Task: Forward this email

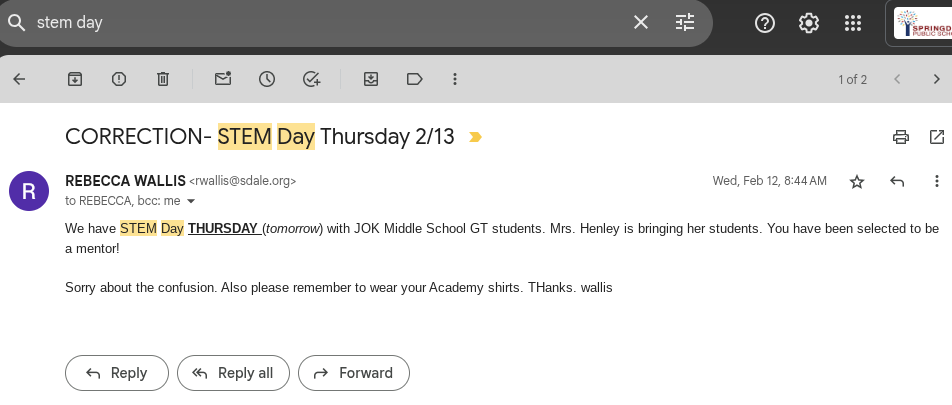Action: pyautogui.click(x=353, y=373)
